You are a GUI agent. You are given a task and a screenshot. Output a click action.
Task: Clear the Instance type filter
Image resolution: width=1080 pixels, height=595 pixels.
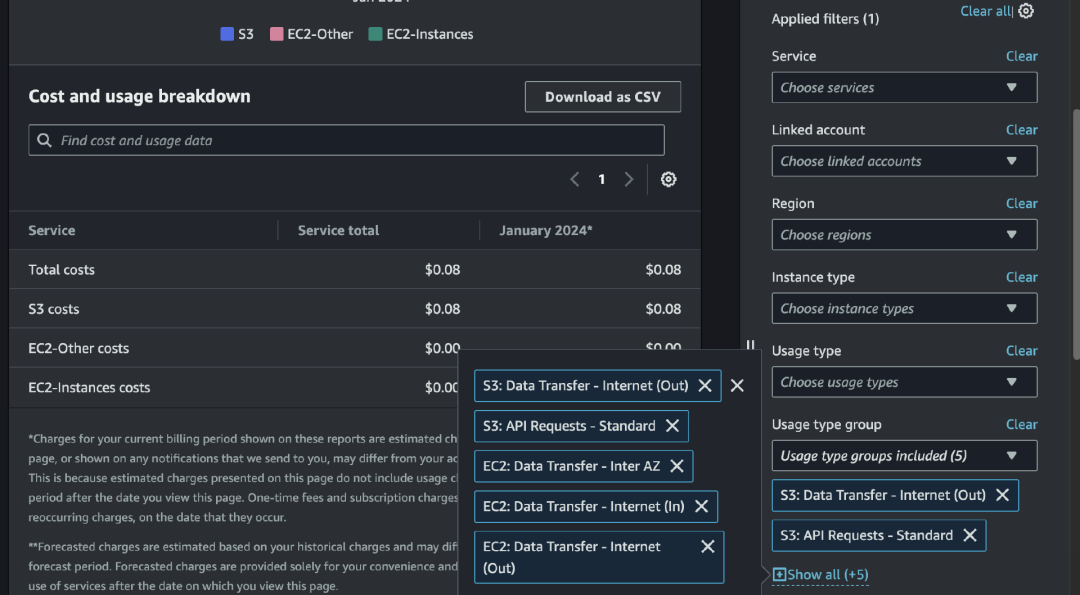point(1021,278)
